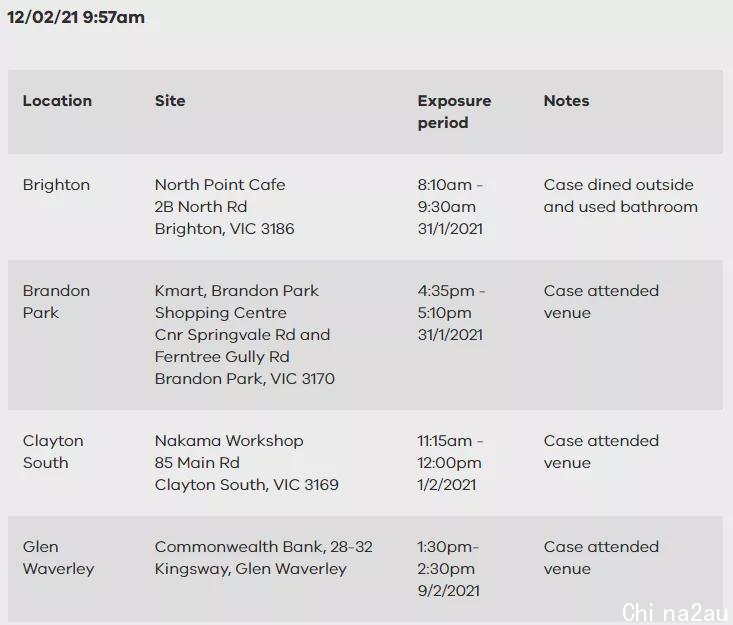Viewport: 733px width, 625px height.
Task: Click the 12/02/21 9:57am timestamp heading
Action: pos(76,17)
